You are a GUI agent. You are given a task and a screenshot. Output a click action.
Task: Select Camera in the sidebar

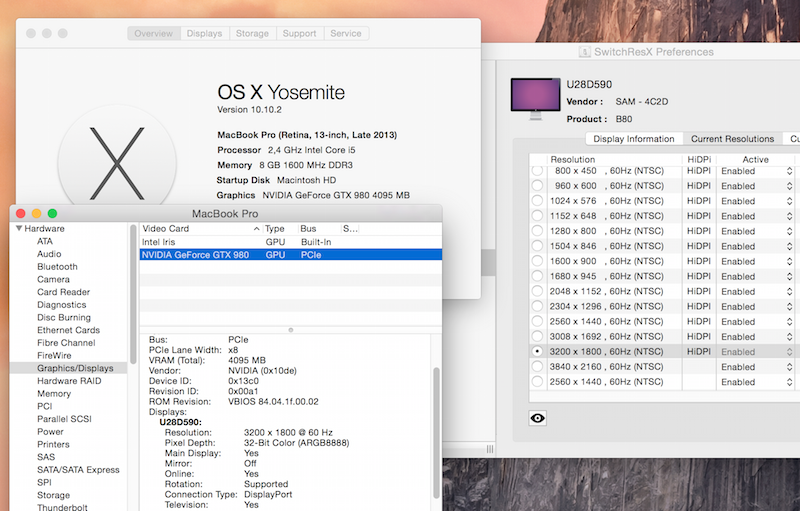tap(53, 279)
